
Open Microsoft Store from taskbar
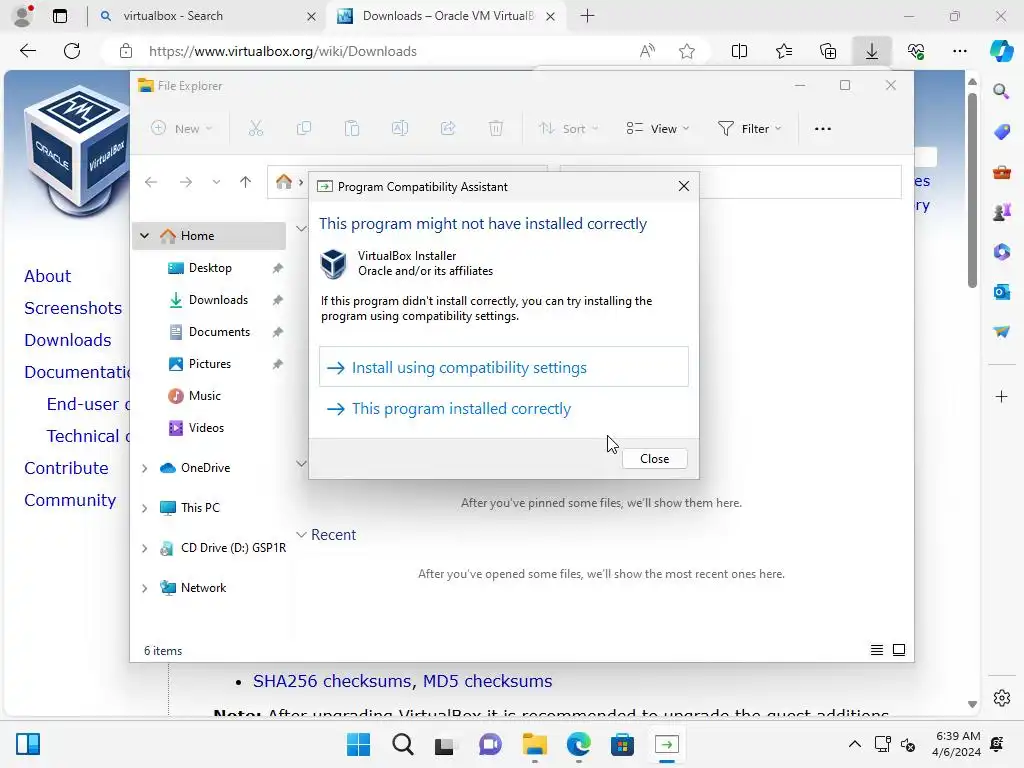(x=622, y=744)
